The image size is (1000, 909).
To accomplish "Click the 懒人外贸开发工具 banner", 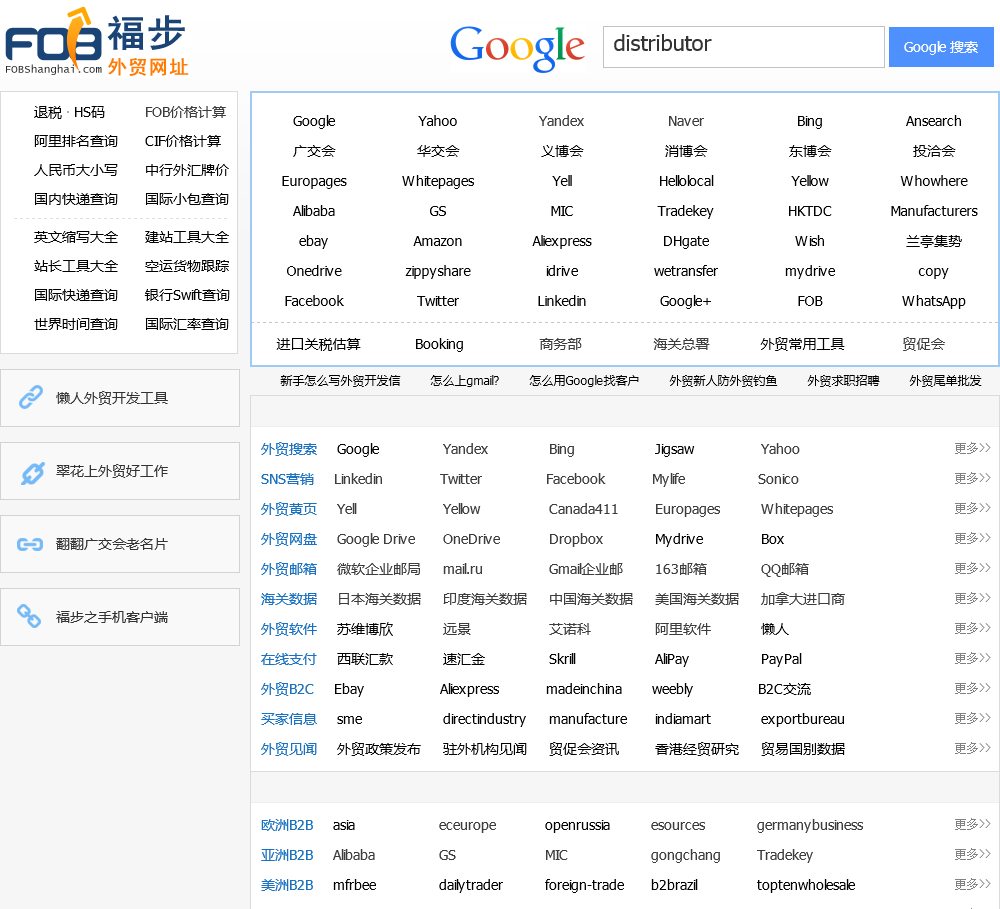I will tap(120, 398).
